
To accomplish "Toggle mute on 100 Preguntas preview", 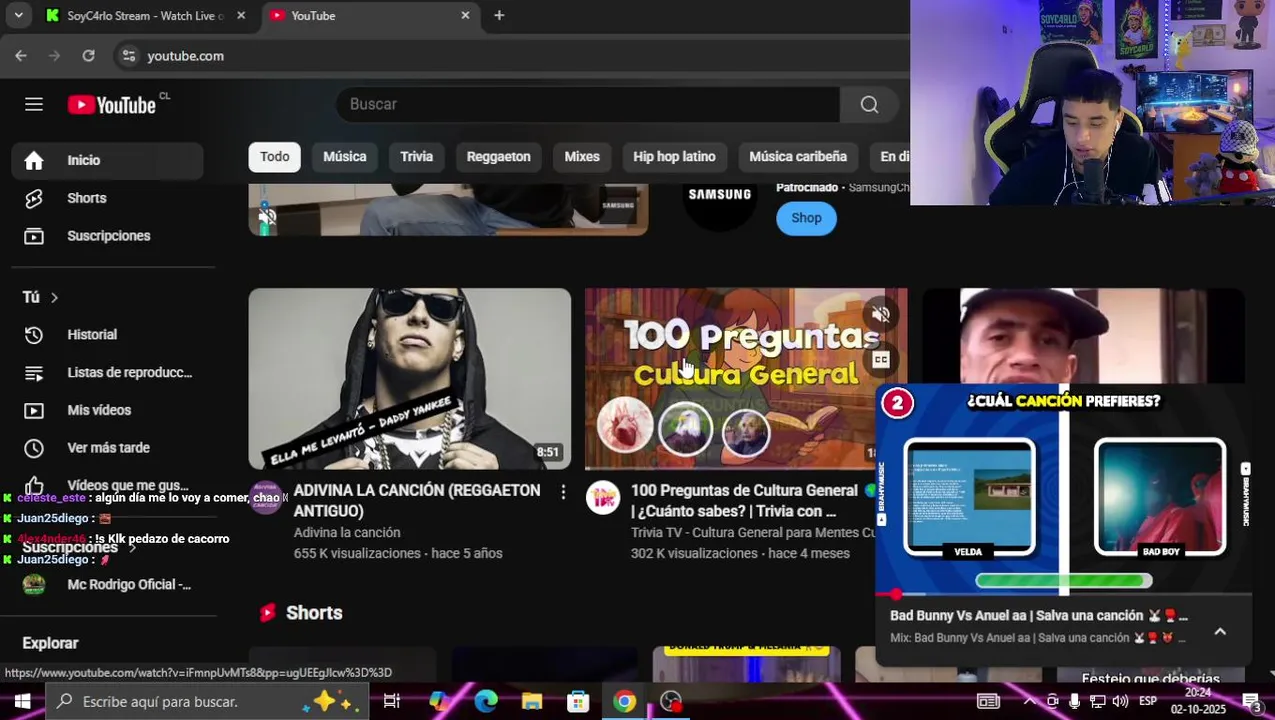I will (881, 314).
